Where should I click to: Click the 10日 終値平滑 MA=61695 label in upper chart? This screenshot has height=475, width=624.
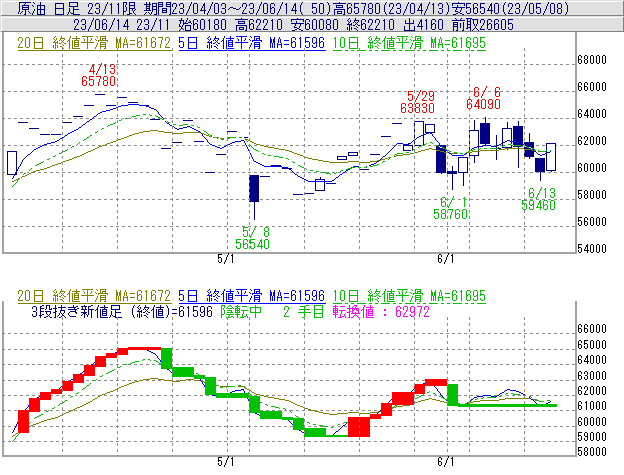tap(409, 43)
